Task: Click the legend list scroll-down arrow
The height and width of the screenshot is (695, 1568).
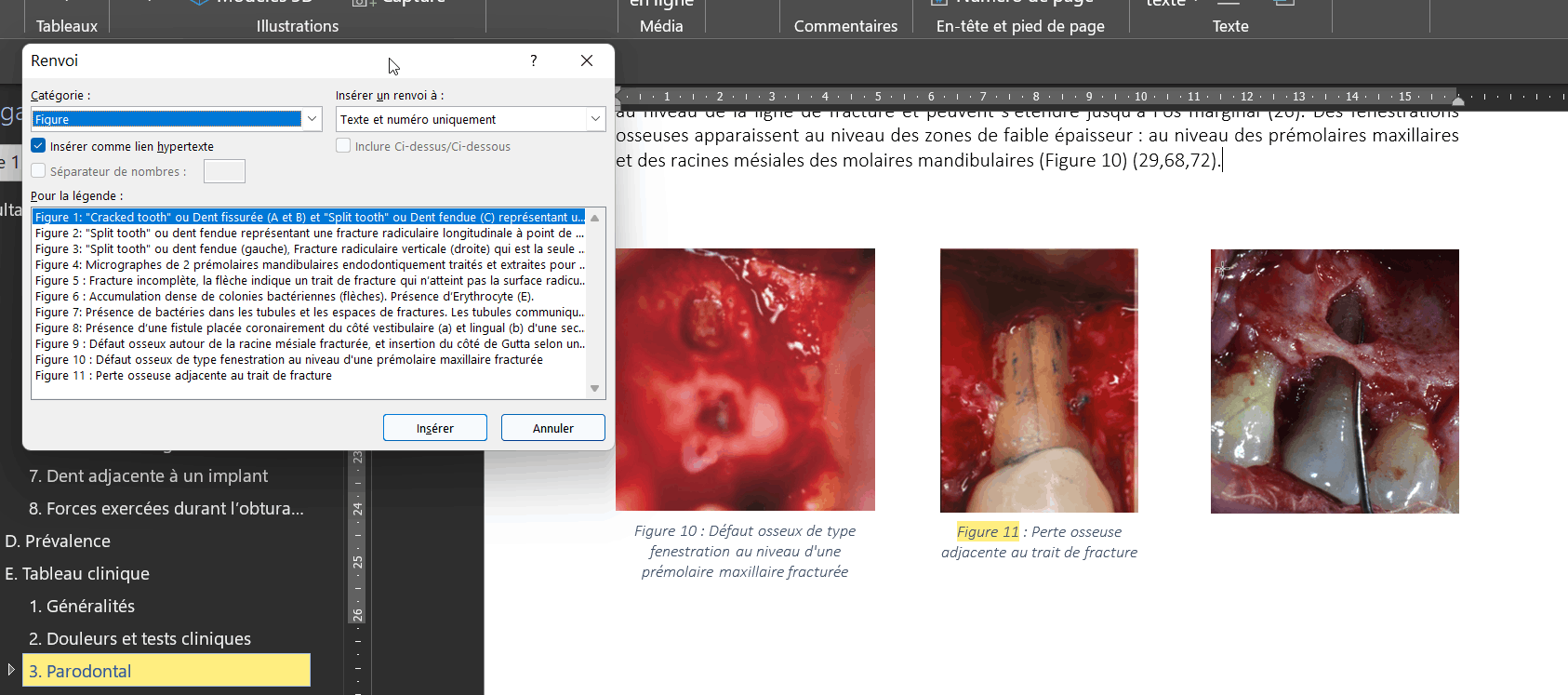Action: [595, 389]
